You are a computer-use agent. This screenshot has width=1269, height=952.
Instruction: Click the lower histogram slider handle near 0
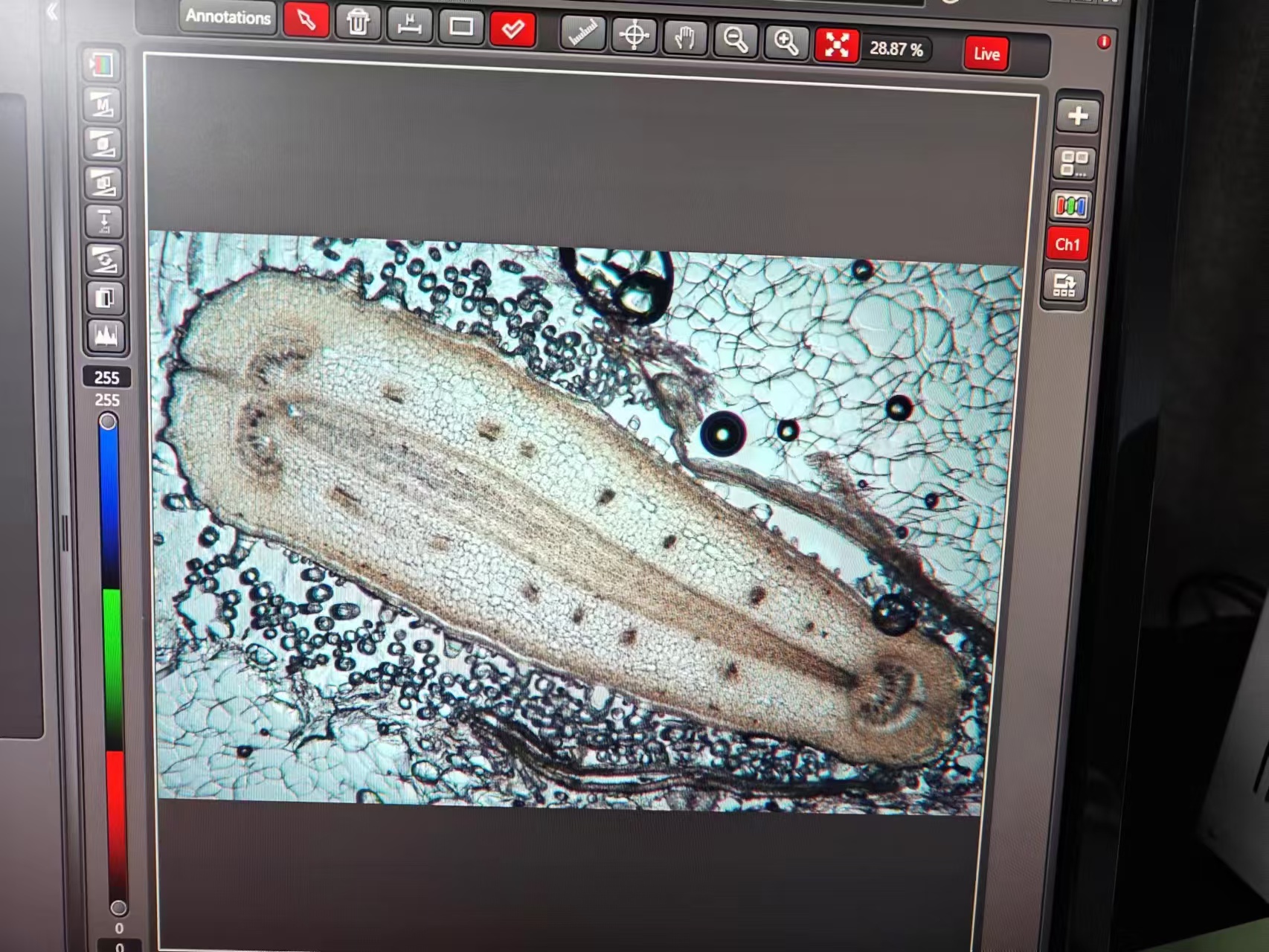coord(118,908)
